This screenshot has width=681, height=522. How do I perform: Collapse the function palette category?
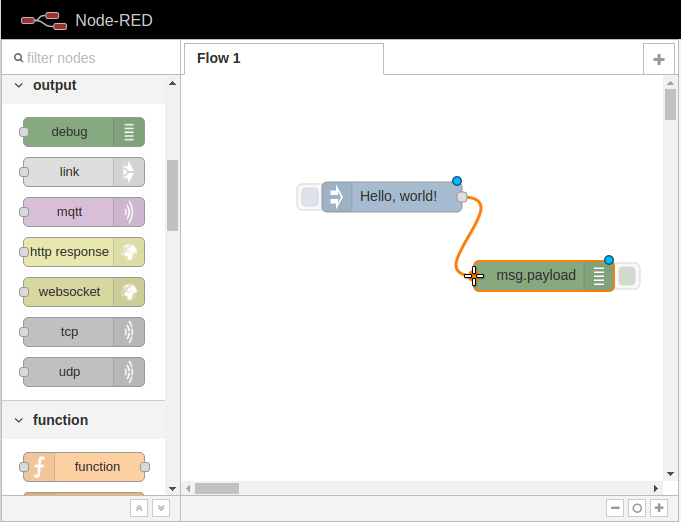point(19,420)
